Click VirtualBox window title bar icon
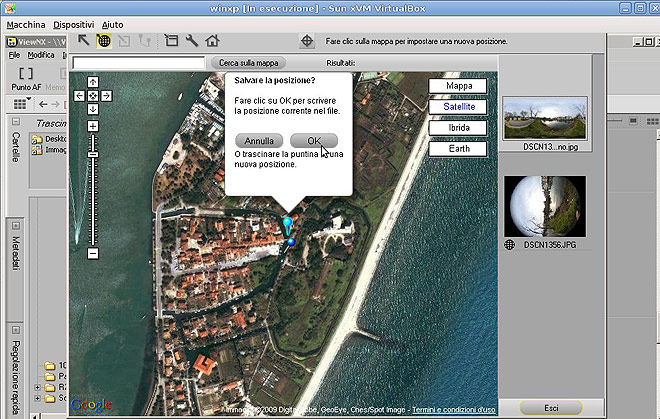 point(10,8)
